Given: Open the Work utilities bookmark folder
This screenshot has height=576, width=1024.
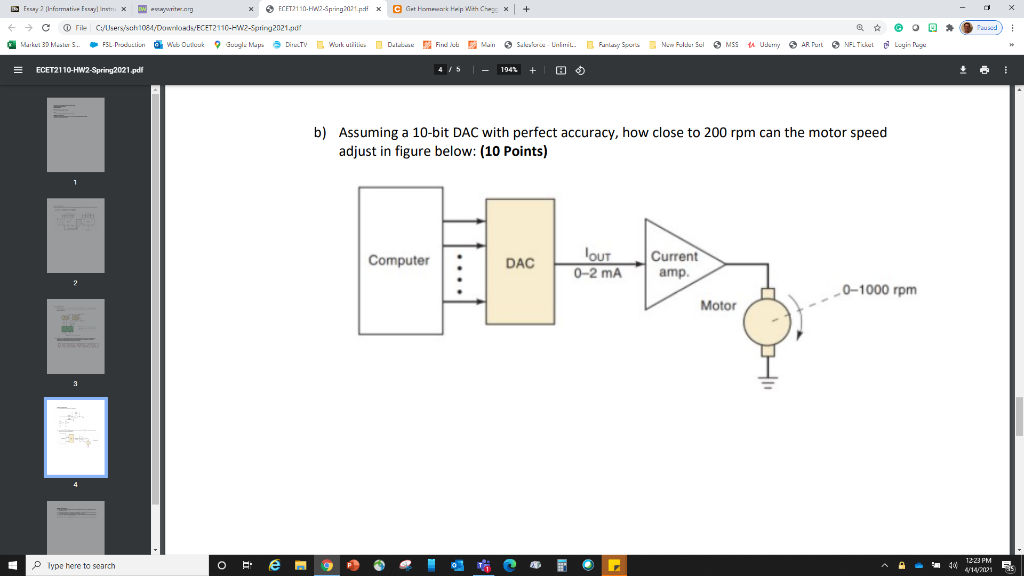Looking at the screenshot, I should [x=349, y=45].
